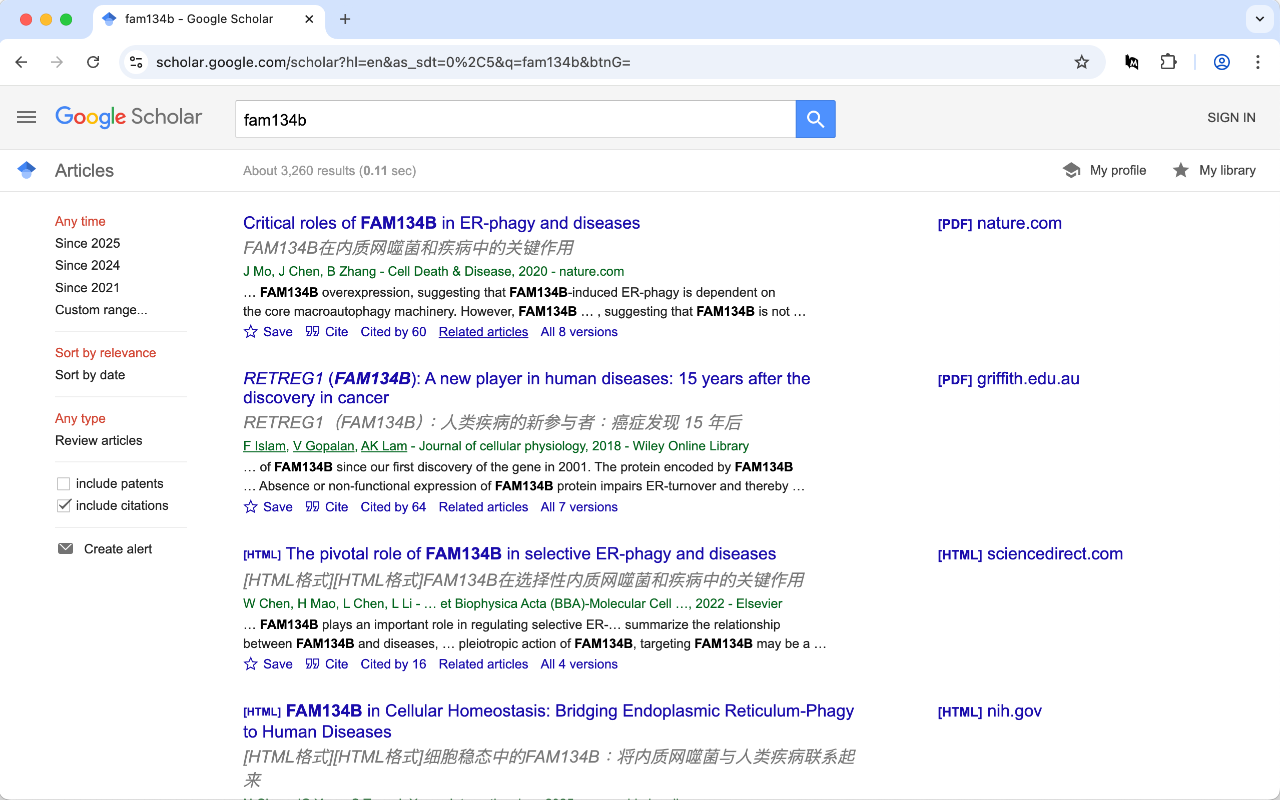The image size is (1280, 800).
Task: Click Cited by 60 link
Action: point(393,332)
